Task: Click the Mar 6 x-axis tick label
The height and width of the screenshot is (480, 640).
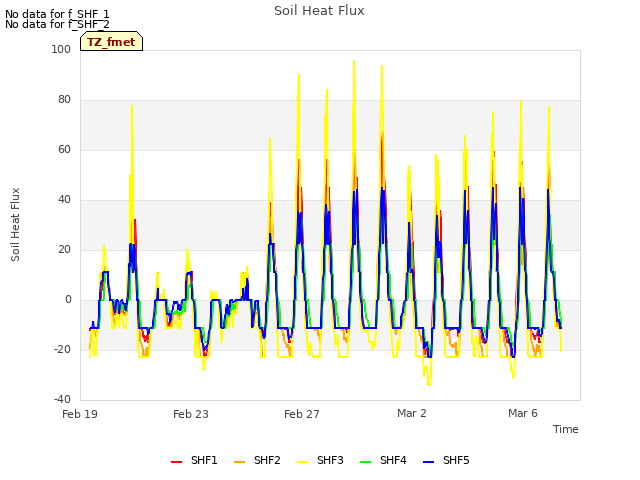Action: point(523,413)
